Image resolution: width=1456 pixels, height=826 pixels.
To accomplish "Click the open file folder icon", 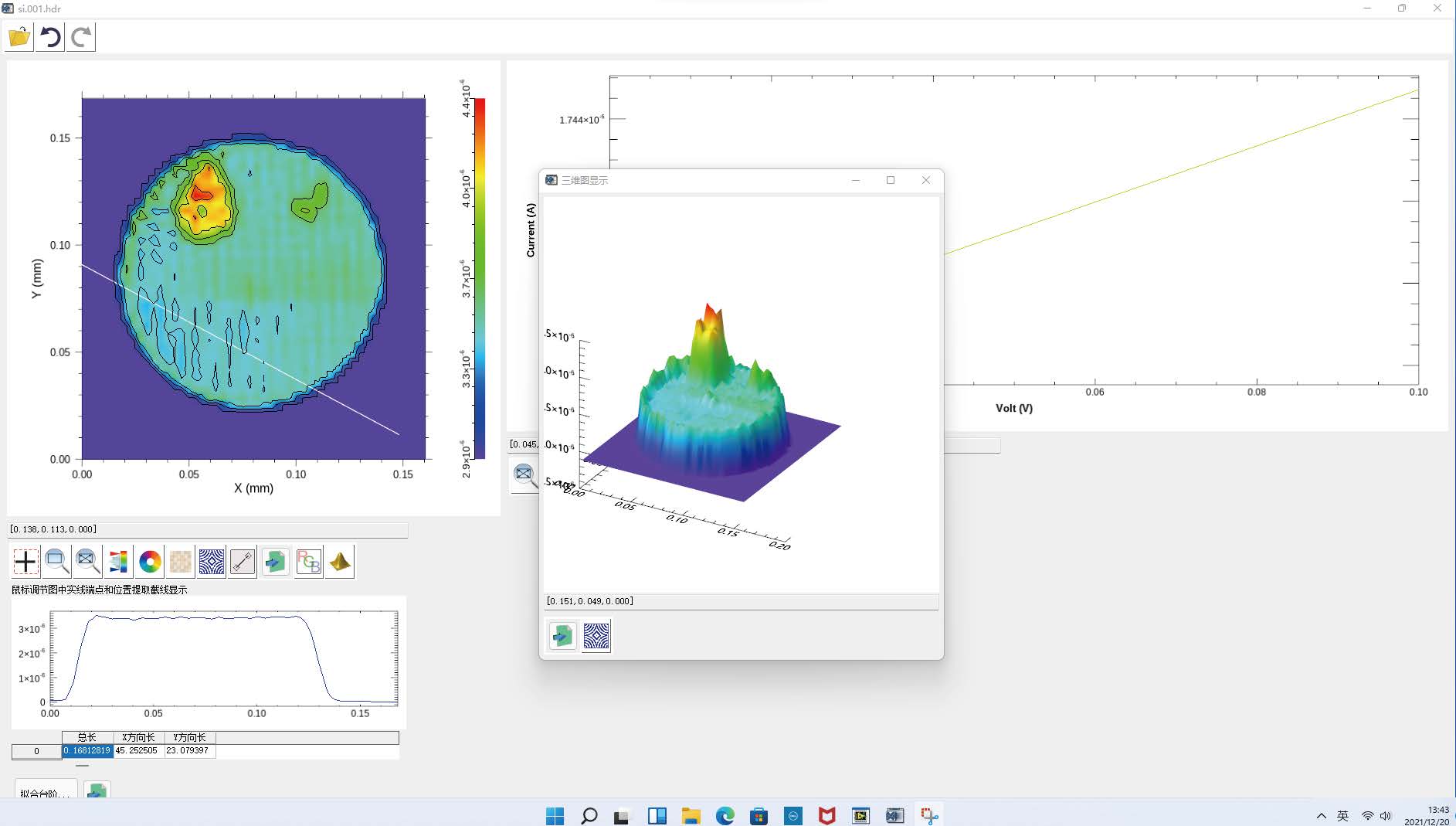I will [x=19, y=37].
